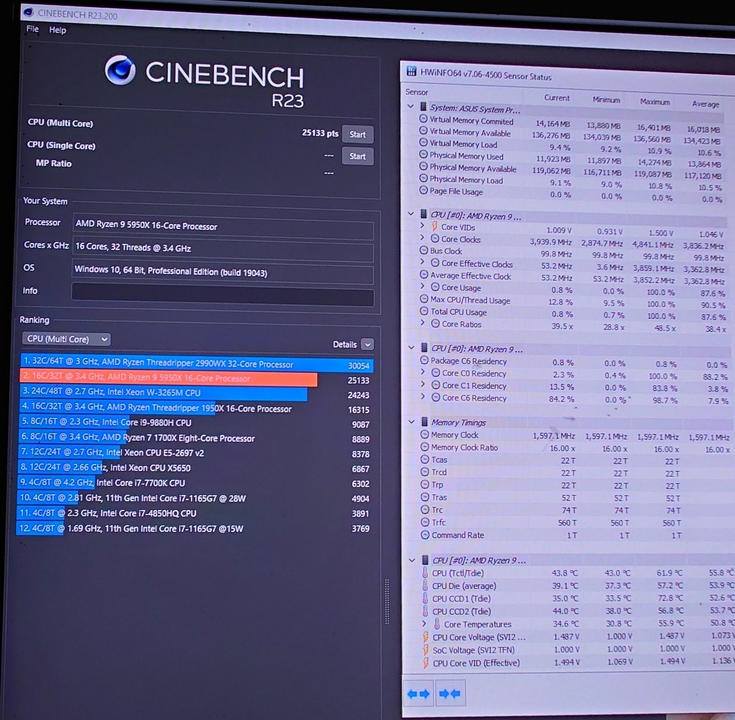Image resolution: width=735 pixels, height=720 pixels.
Task: Select the Processor name field
Action: click(223, 226)
